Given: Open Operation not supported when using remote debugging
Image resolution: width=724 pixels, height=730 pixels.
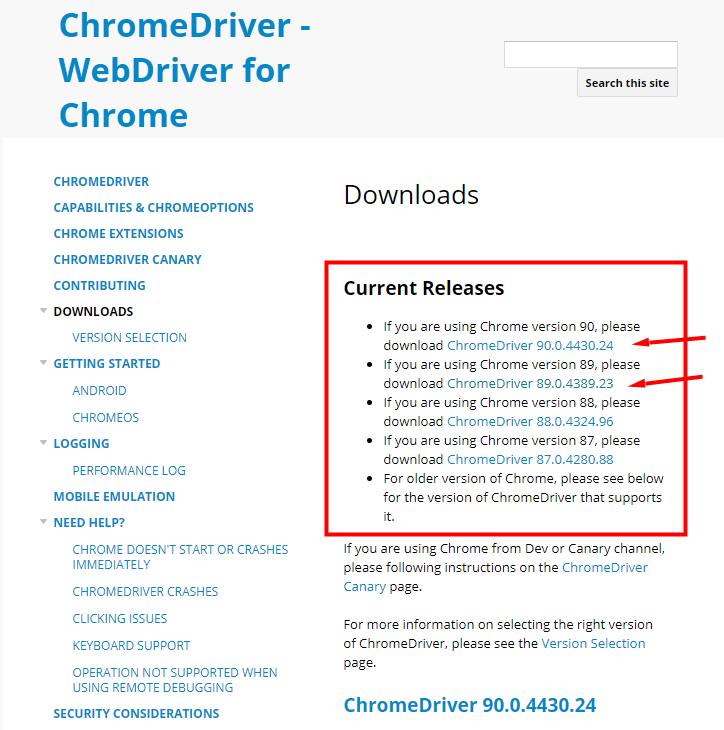Looking at the screenshot, I should coord(175,680).
